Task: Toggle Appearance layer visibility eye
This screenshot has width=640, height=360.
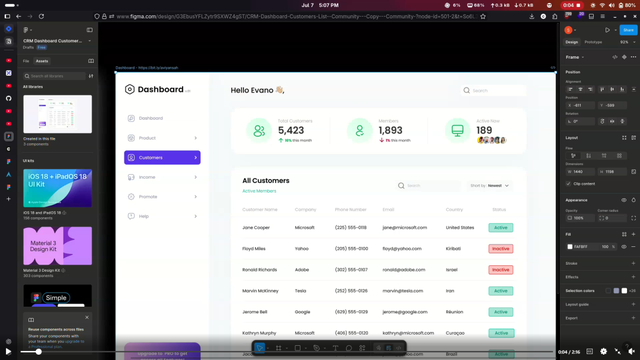Action: [624, 200]
